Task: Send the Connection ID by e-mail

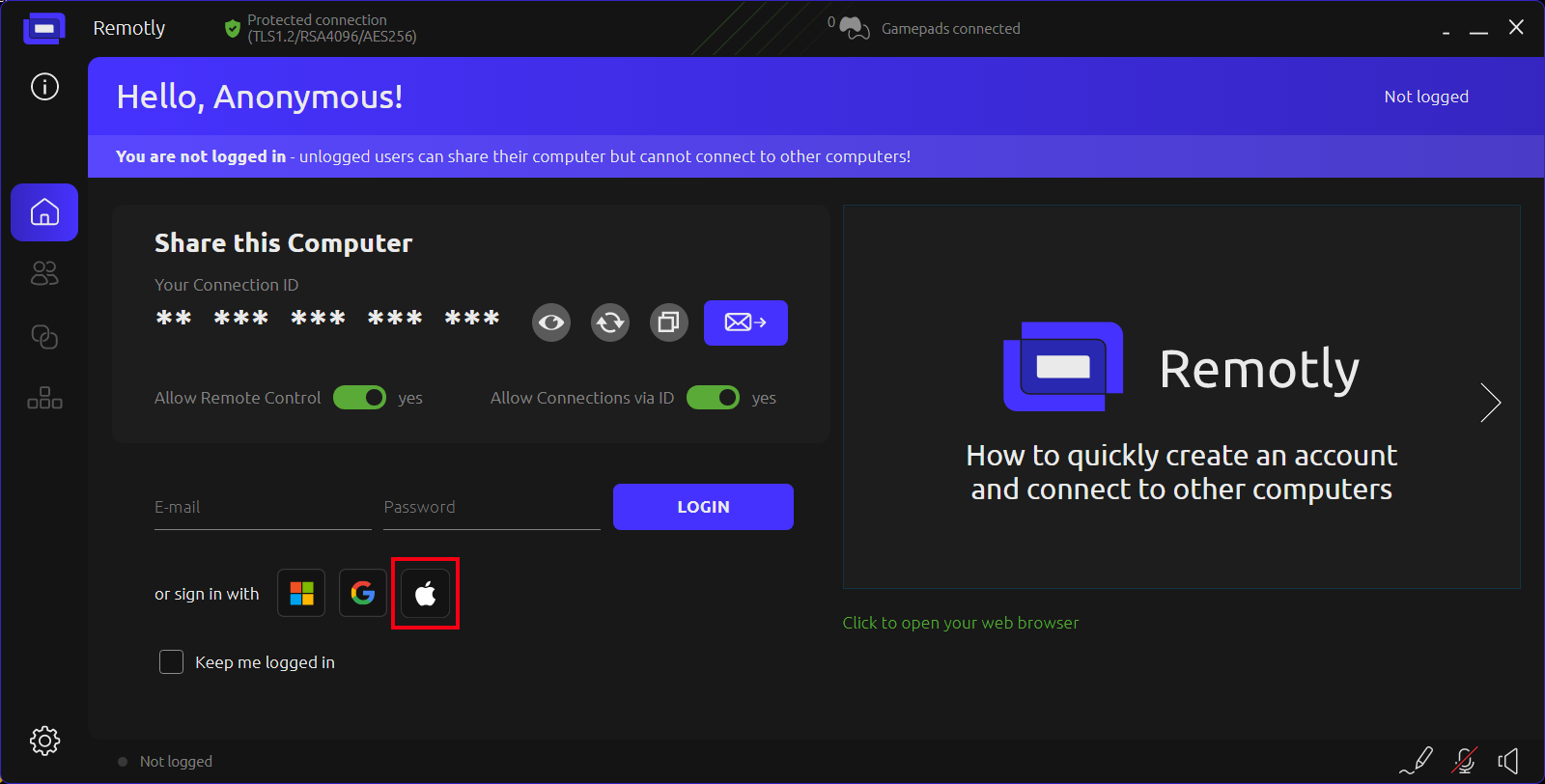Action: click(745, 322)
